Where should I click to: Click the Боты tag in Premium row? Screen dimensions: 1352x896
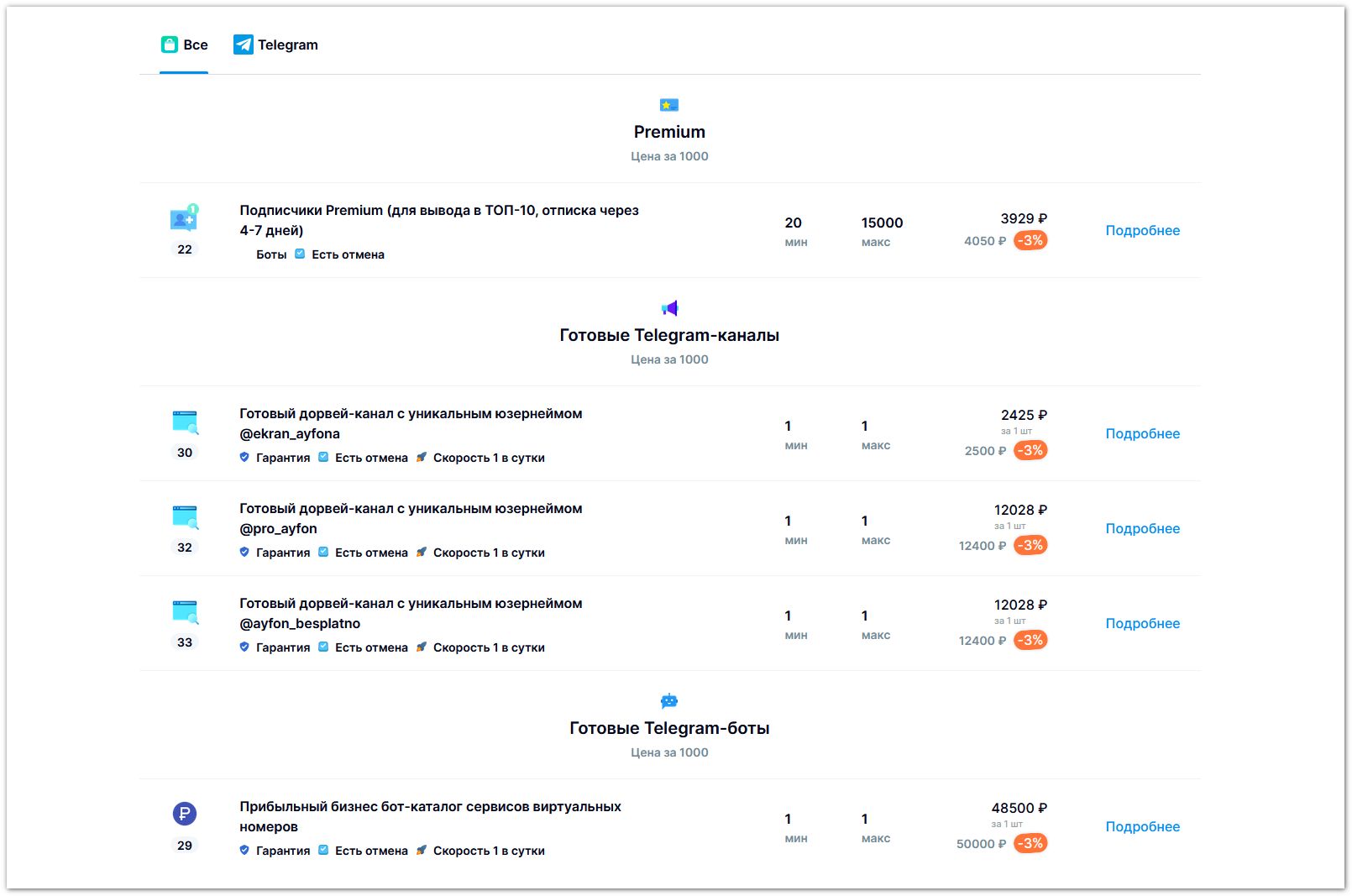click(x=271, y=254)
